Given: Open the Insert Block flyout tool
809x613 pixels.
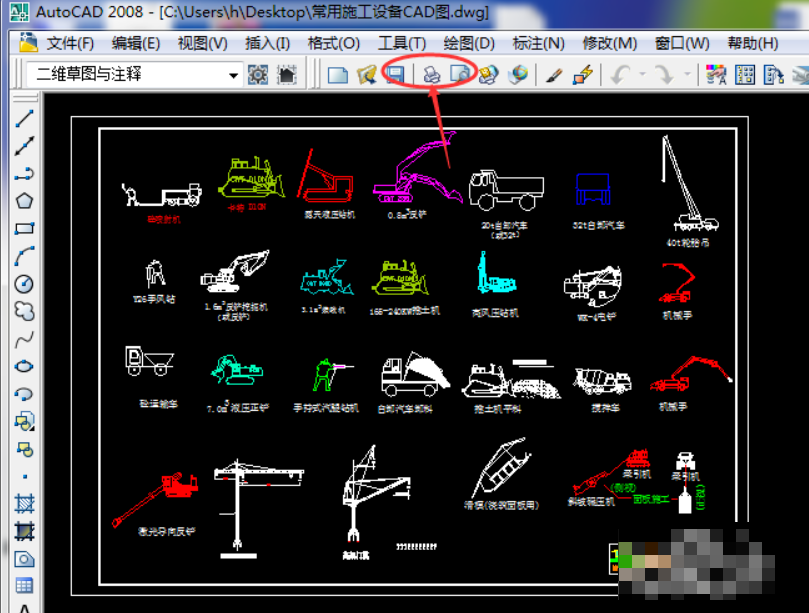Looking at the screenshot, I should (x=24, y=422).
